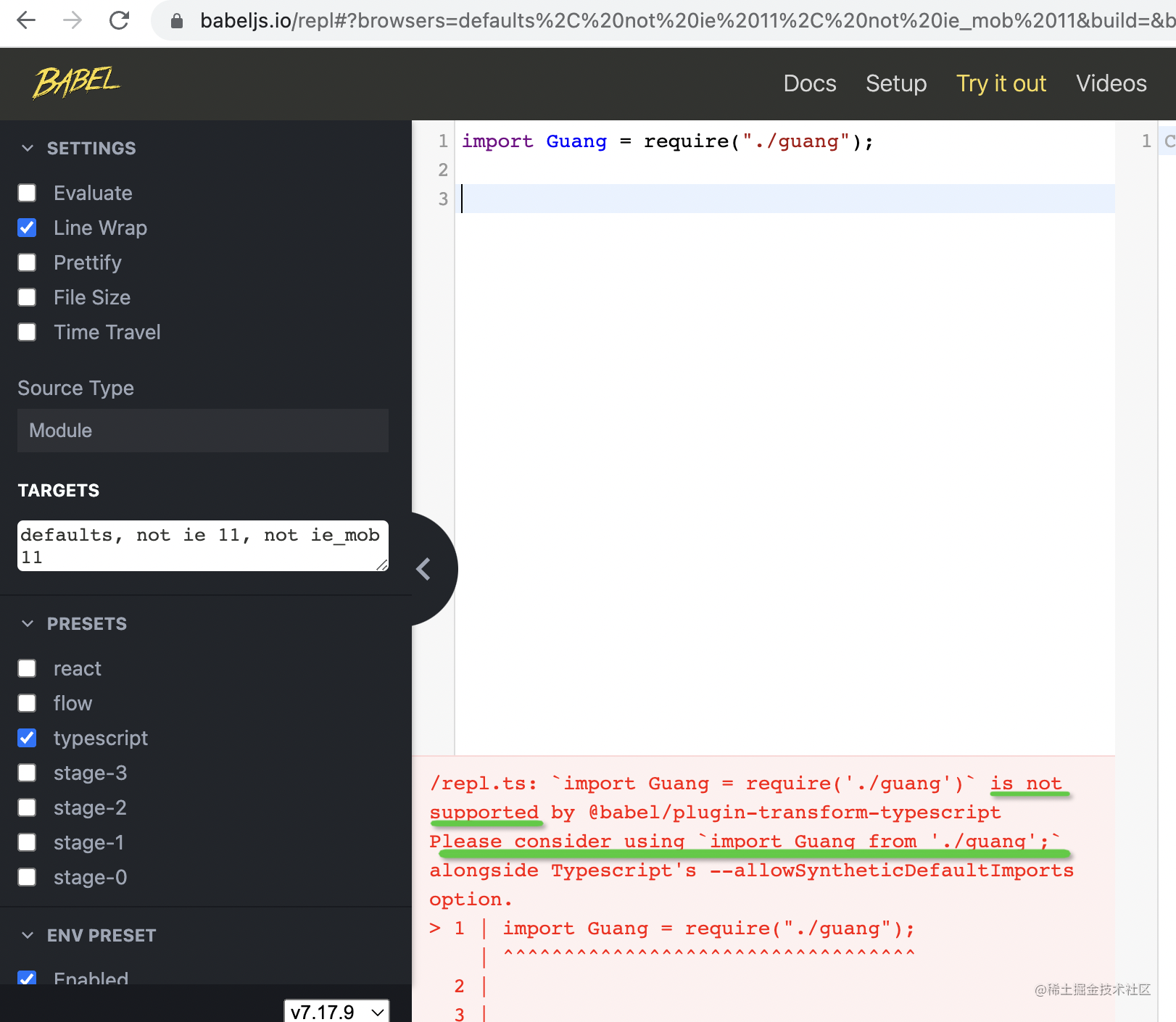Open the Source Type Module dropdown

click(203, 431)
